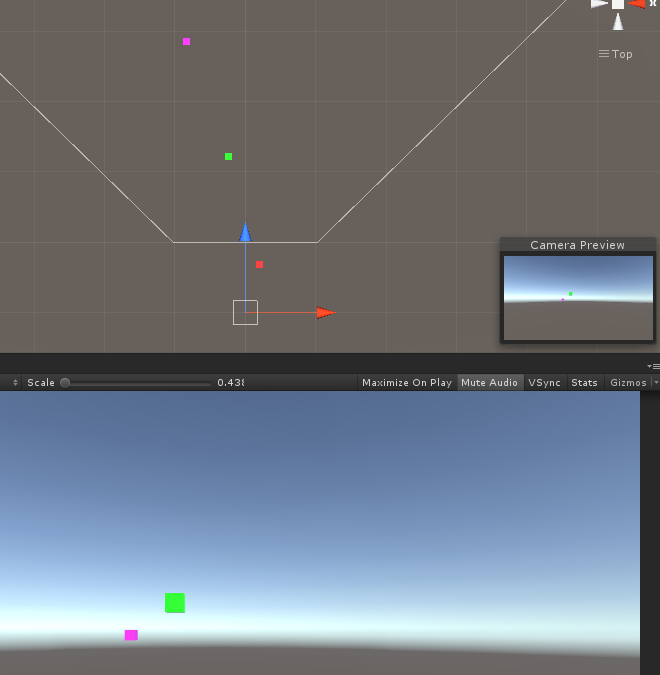Select the camera gizmo center square handle

pyautogui.click(x=245, y=313)
